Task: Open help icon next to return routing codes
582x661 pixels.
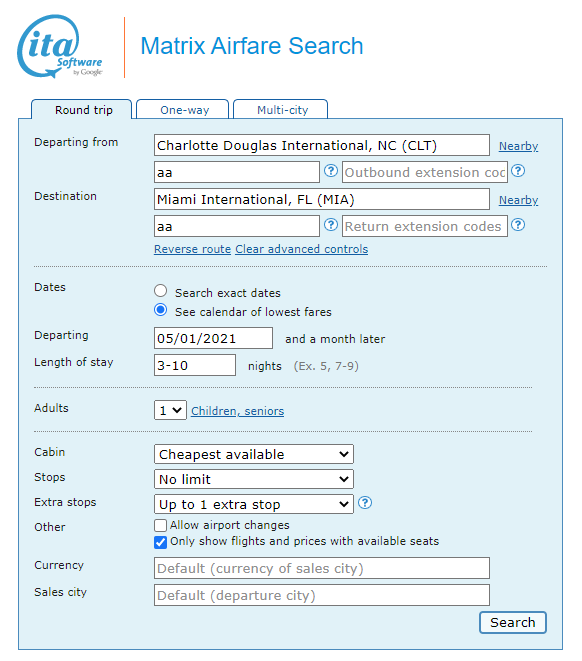Action: coord(331,225)
